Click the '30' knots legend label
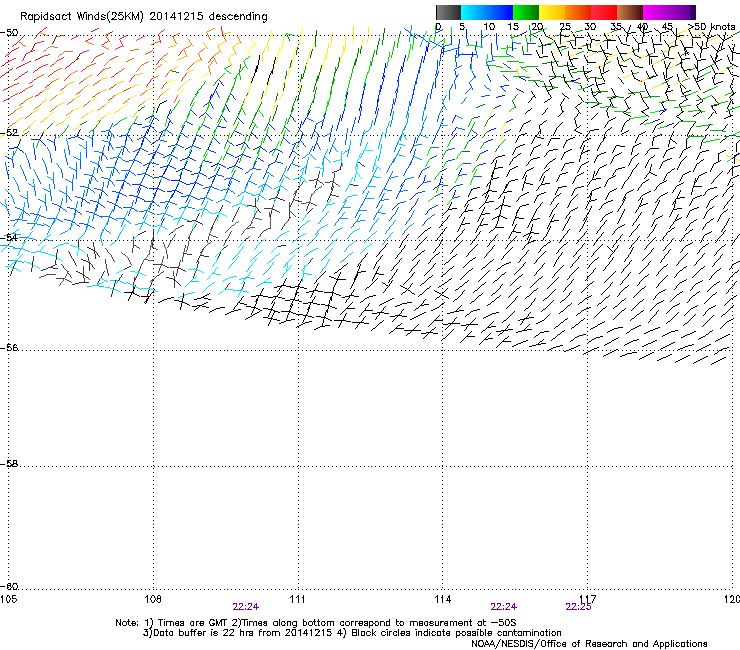 tap(590, 27)
